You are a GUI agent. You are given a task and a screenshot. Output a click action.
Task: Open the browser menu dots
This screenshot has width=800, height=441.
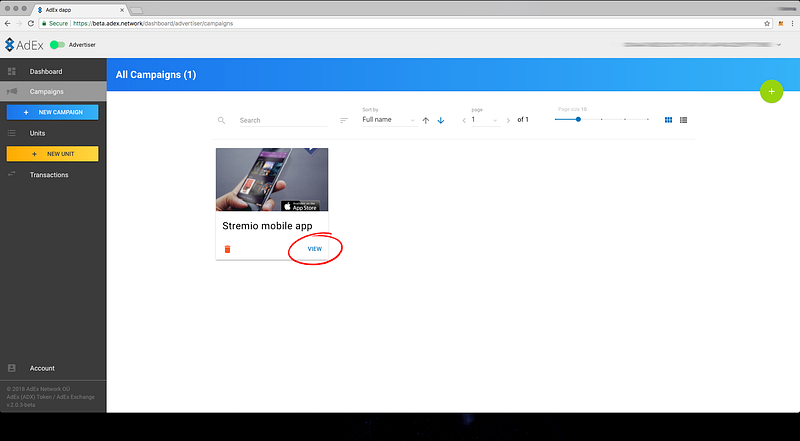click(792, 23)
